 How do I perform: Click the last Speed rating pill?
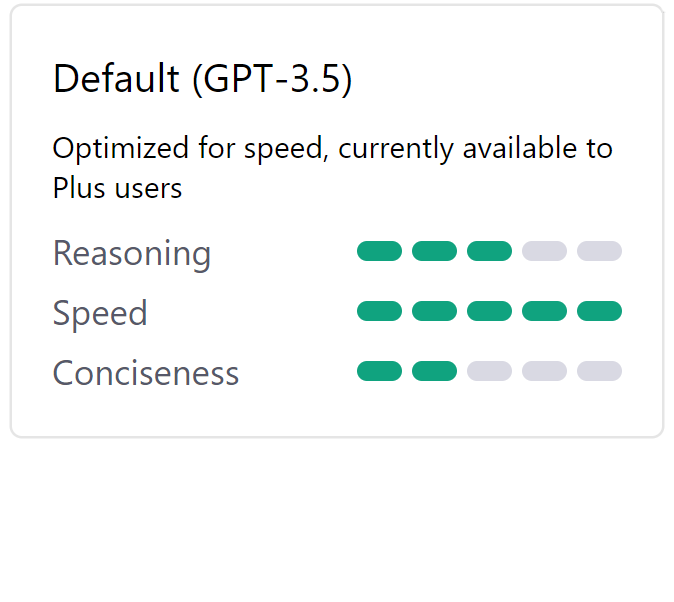[599, 311]
